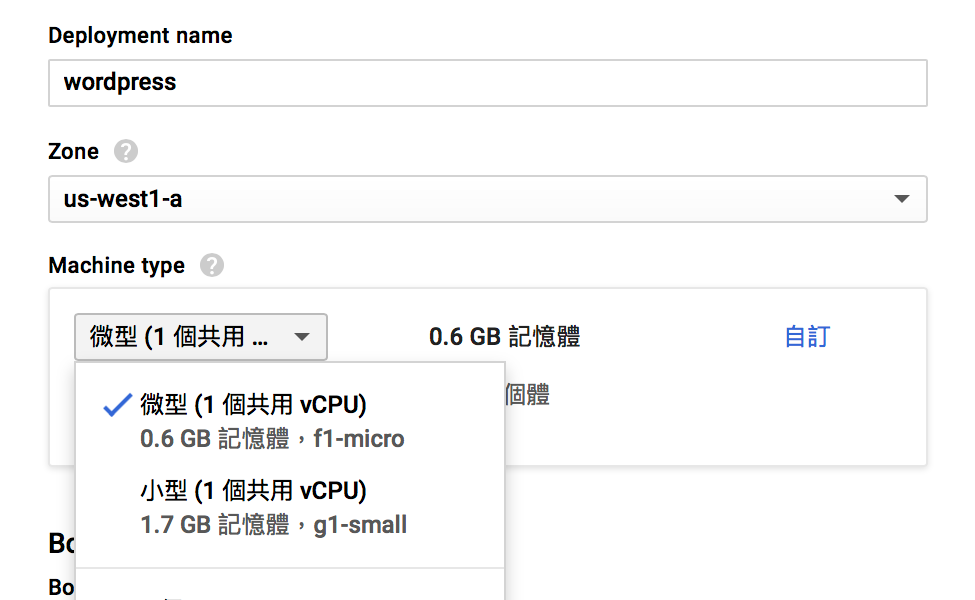Select the 微型 (1 個共用 vCPU) option

(254, 405)
